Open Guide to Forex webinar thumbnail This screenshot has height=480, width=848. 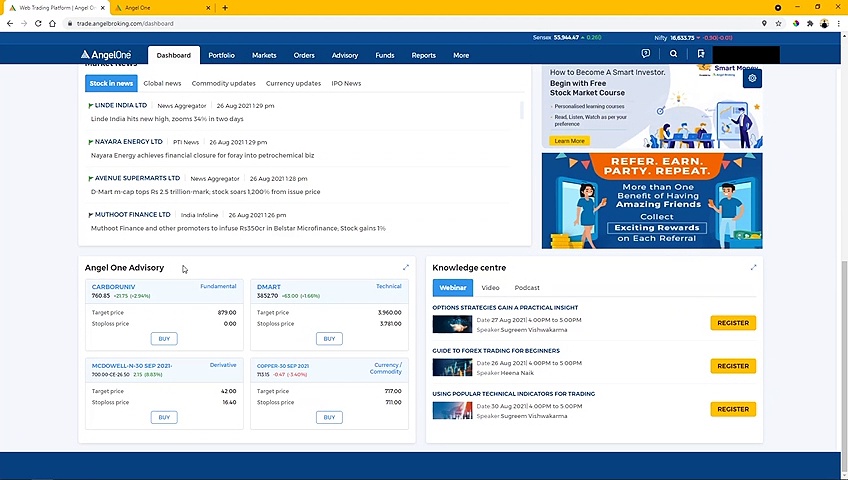tap(452, 367)
